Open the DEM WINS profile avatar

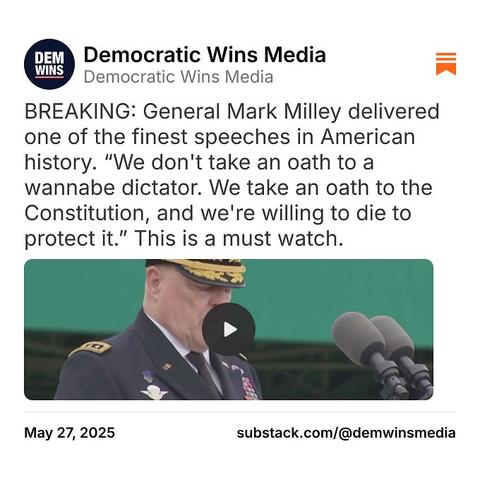(49, 64)
